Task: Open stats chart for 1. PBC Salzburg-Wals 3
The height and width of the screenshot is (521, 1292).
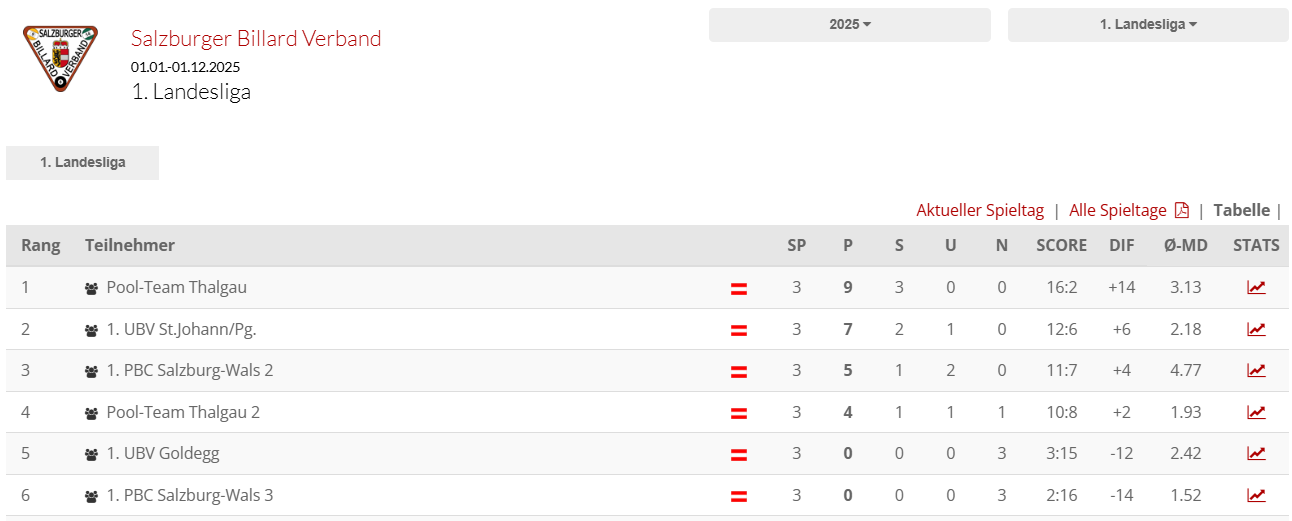Action: 1256,495
